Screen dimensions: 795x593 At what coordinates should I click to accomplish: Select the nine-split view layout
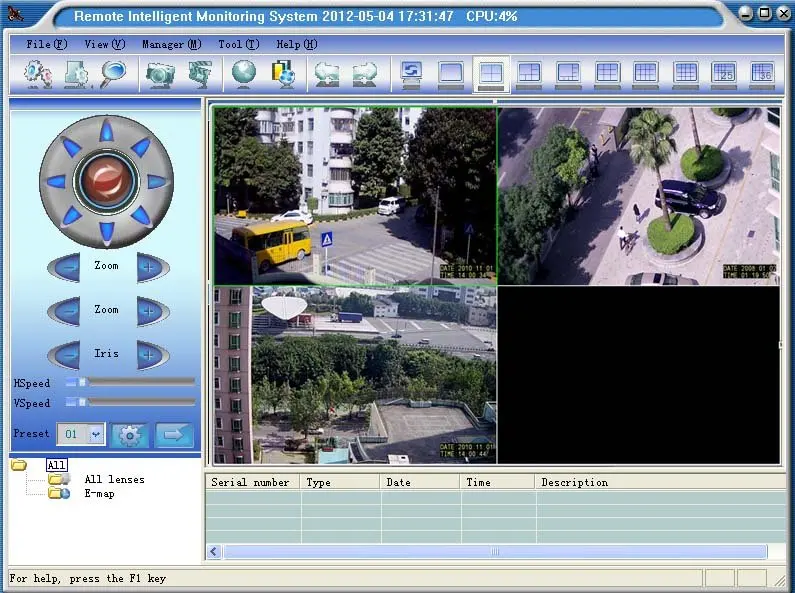[x=607, y=75]
